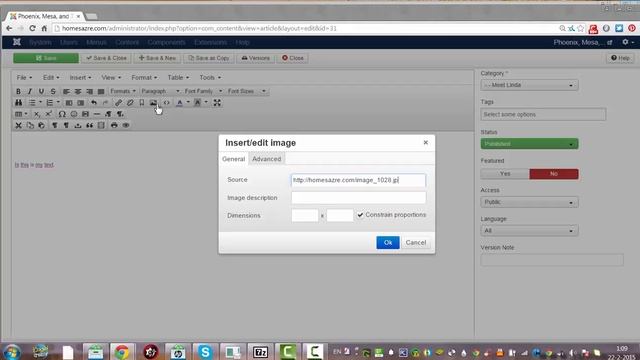The image size is (640, 360).
Task: Click the Tags select options field
Action: [543, 115]
